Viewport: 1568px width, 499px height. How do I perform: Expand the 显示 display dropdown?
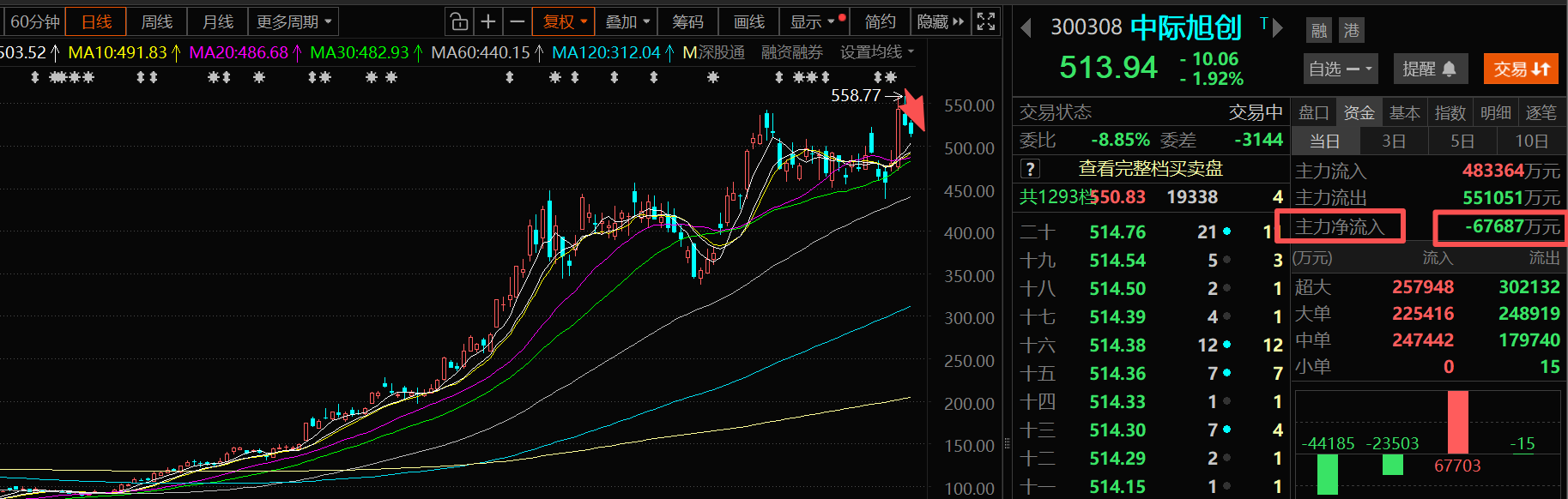(814, 21)
